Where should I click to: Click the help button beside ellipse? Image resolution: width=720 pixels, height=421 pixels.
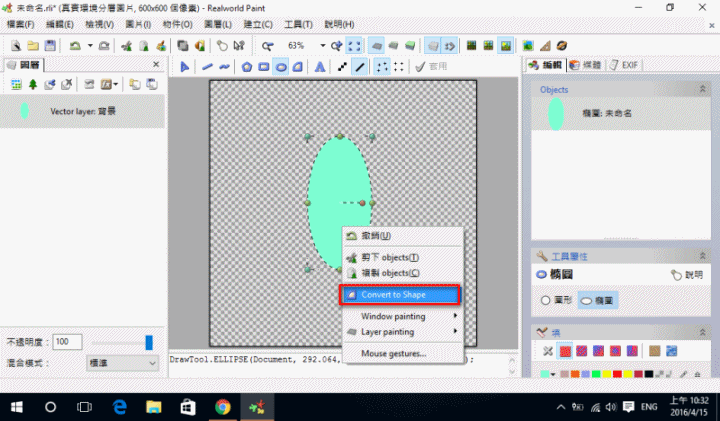click(x=686, y=274)
